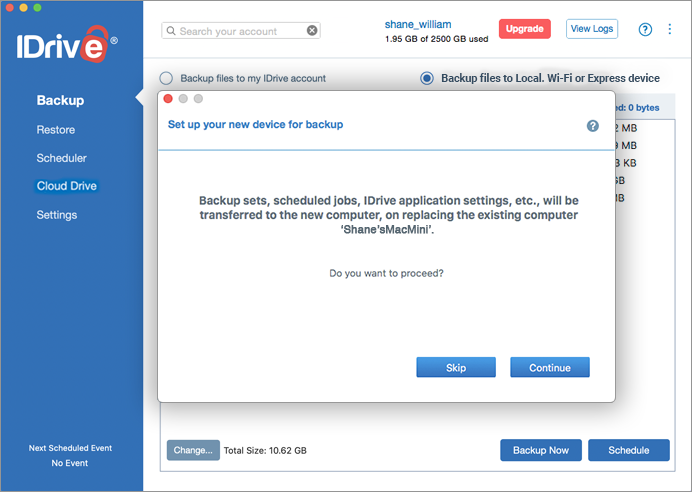Open the Backup tab in sidebar
Screen dimensions: 692x492
click(x=60, y=100)
